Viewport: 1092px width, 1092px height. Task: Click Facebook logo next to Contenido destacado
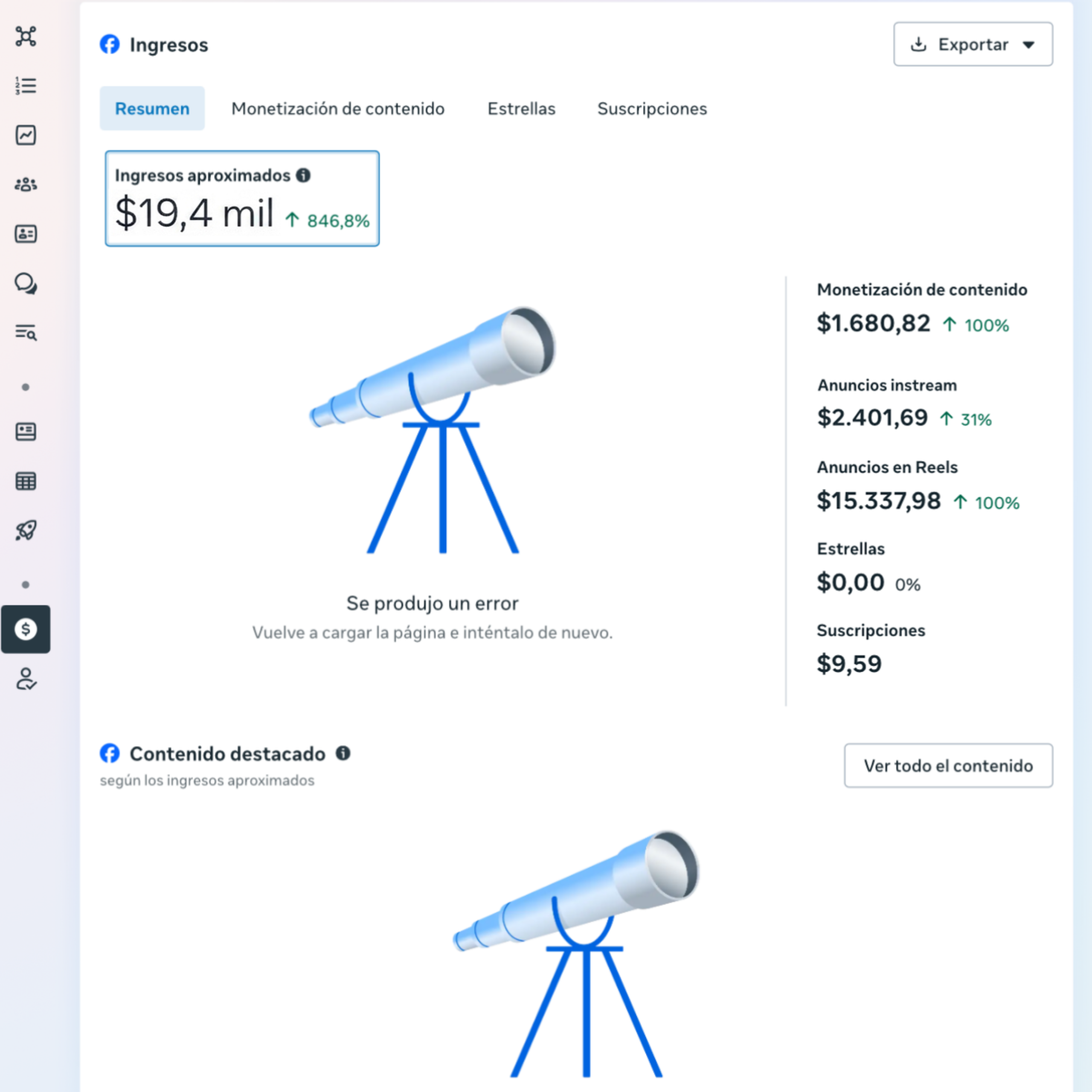pyautogui.click(x=110, y=753)
